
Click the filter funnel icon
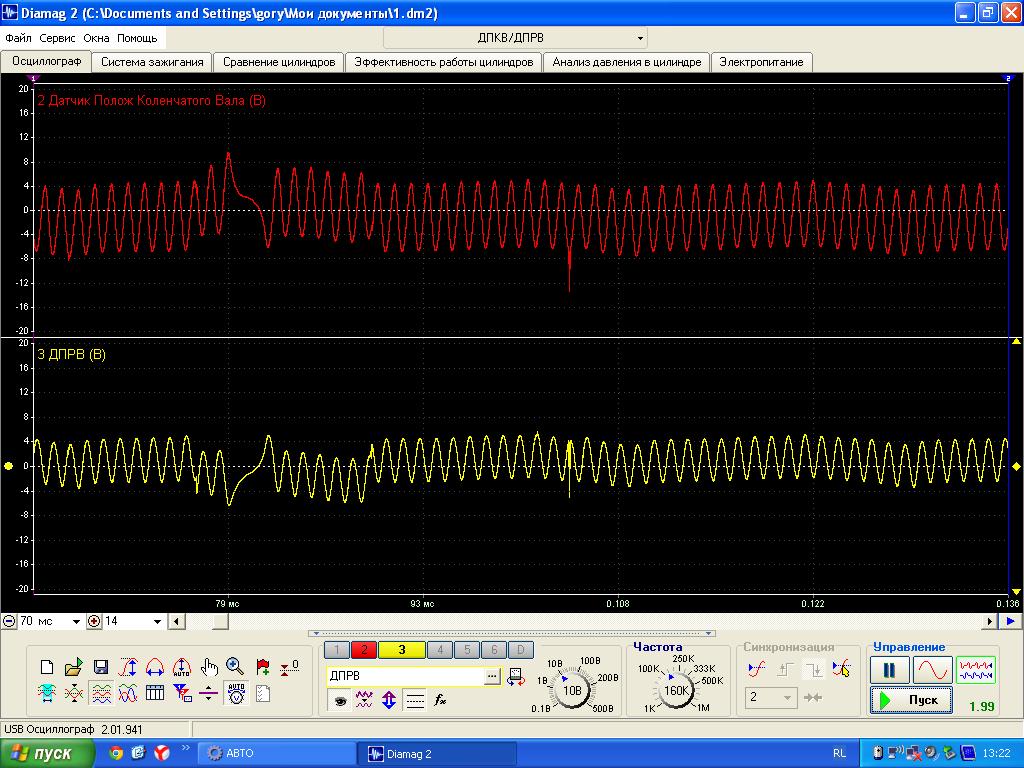coord(182,693)
